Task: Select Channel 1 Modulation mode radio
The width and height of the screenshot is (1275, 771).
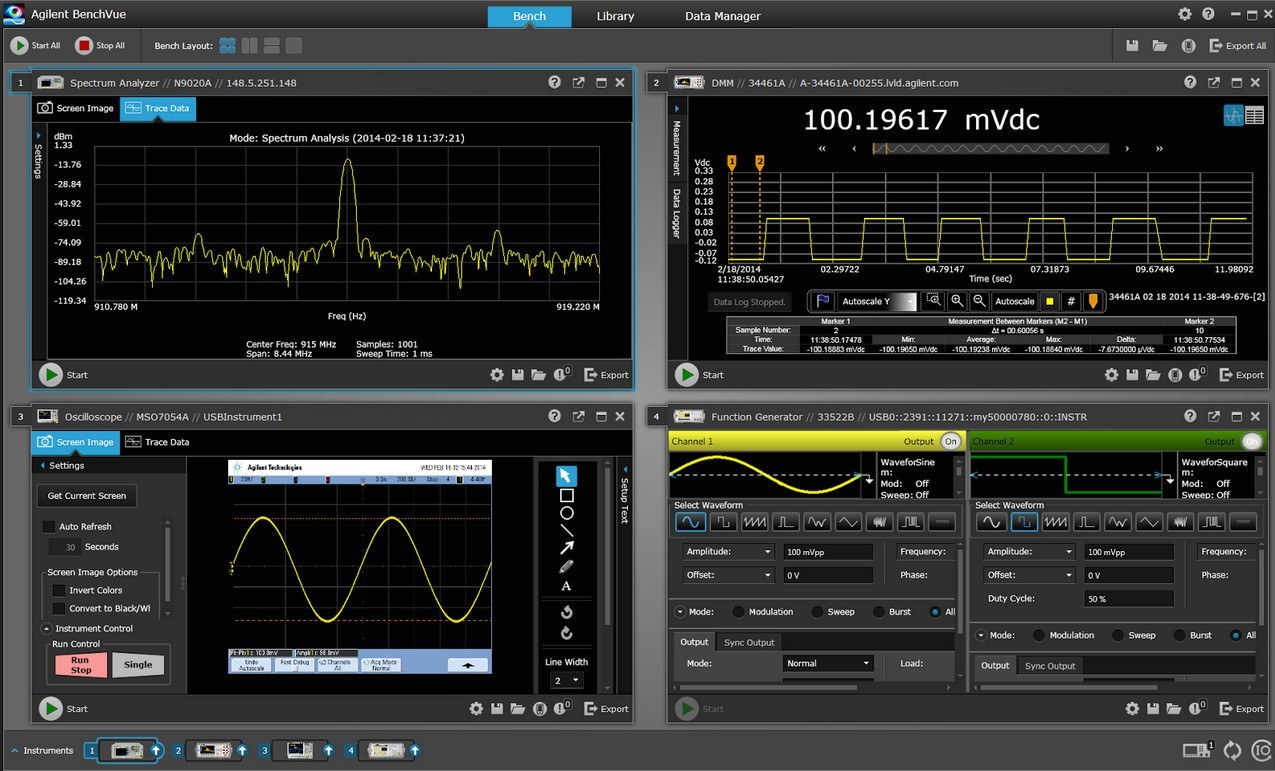Action: (x=739, y=612)
